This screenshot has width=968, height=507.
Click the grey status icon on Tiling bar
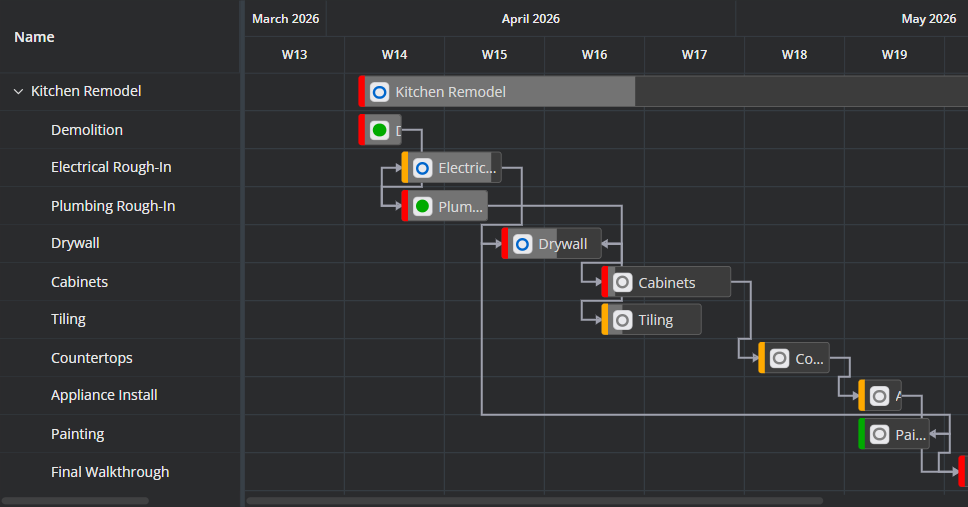622,320
